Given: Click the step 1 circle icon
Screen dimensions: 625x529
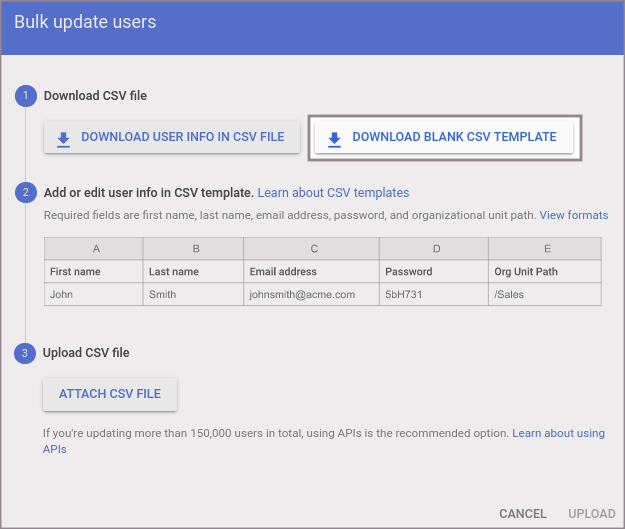Looking at the screenshot, I should (x=25, y=96).
